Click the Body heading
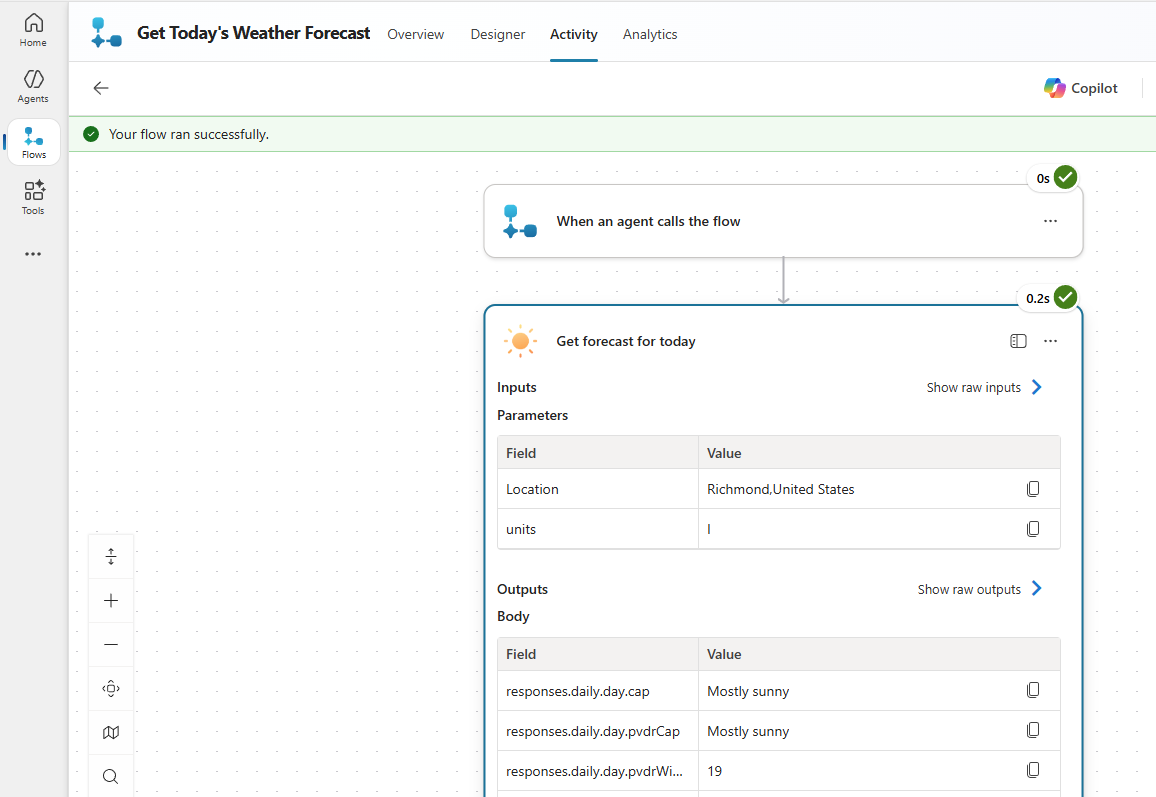 (x=513, y=616)
